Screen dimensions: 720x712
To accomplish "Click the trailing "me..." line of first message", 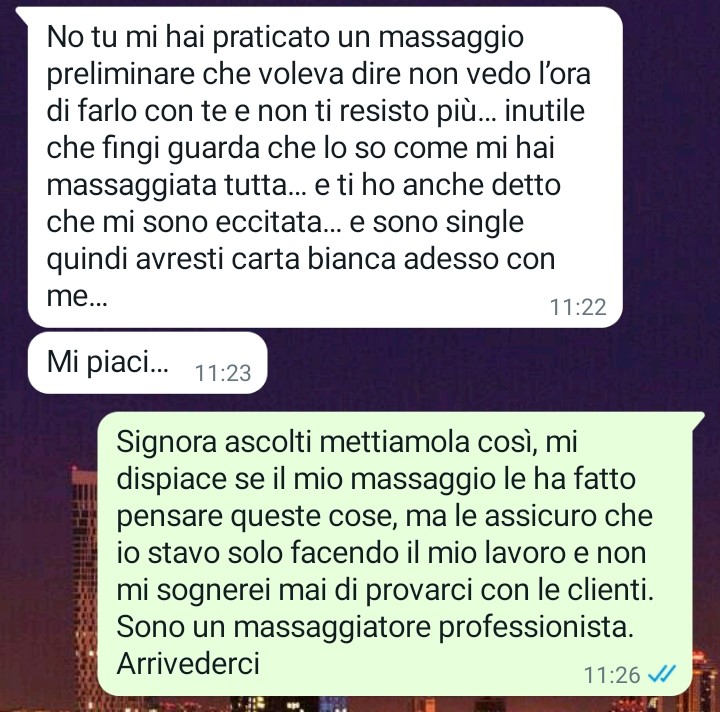I will point(77,297).
